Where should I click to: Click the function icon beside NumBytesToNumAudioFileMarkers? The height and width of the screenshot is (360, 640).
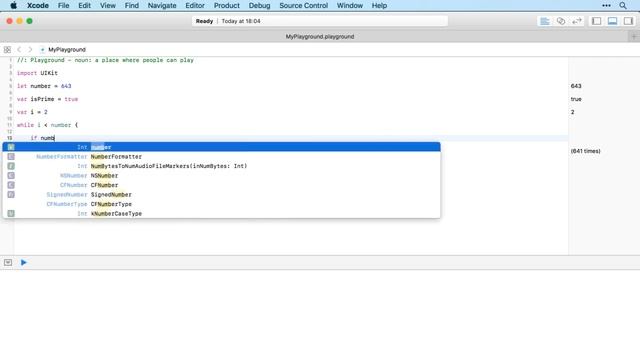pyautogui.click(x=11, y=166)
